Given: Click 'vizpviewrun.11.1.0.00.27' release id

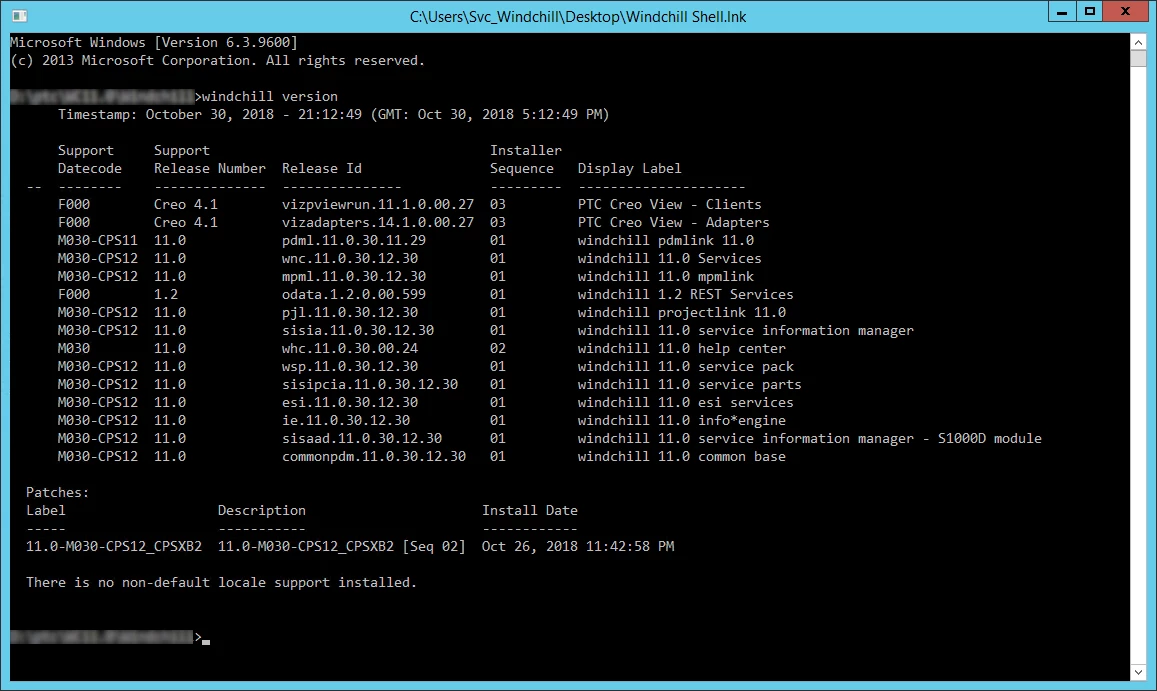Looking at the screenshot, I should [x=378, y=204].
